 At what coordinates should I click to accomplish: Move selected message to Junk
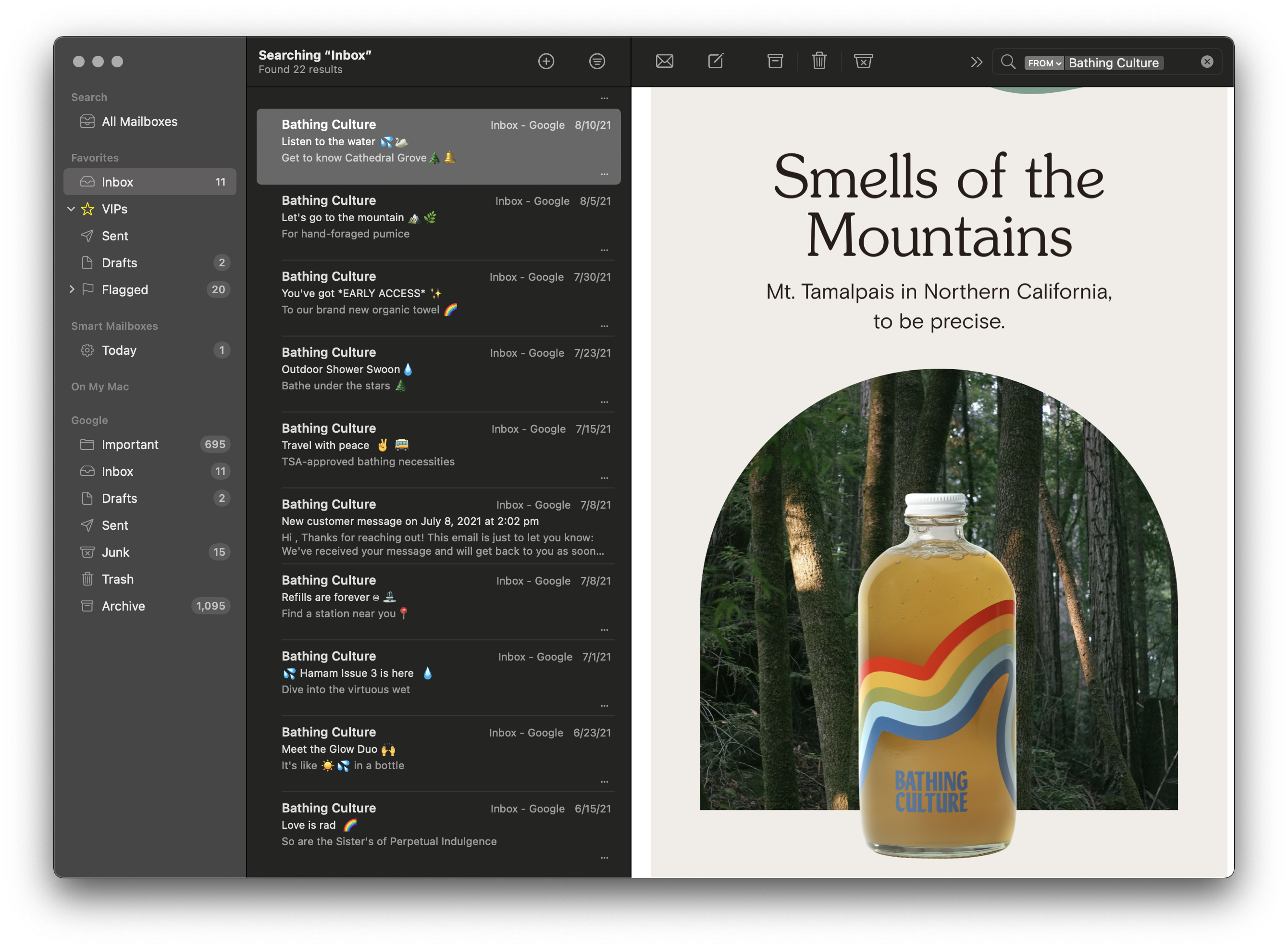[863, 61]
